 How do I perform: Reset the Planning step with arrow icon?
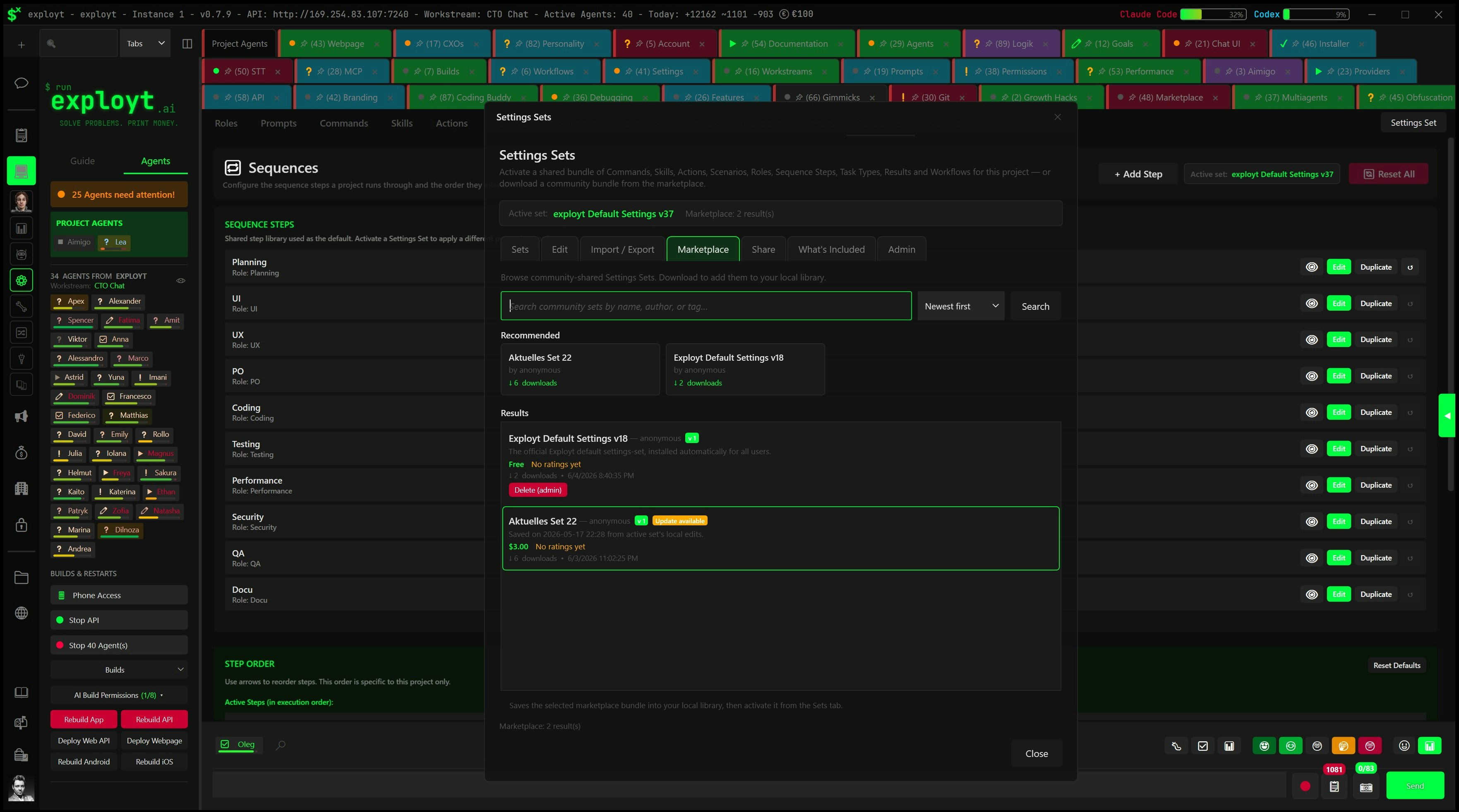(1410, 267)
